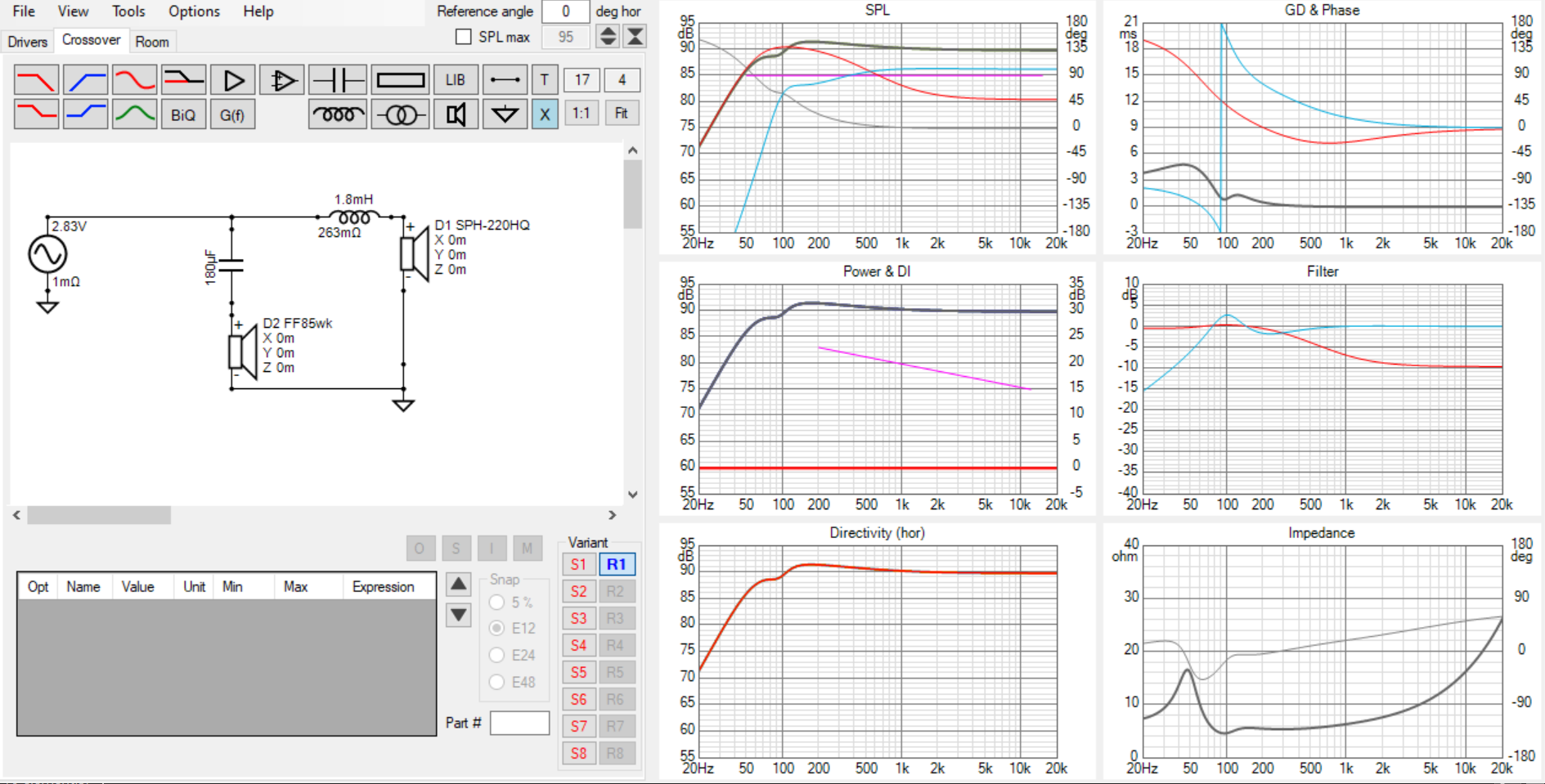The image size is (1545, 784).
Task: Enable the SPL max checkbox
Action: 464,37
